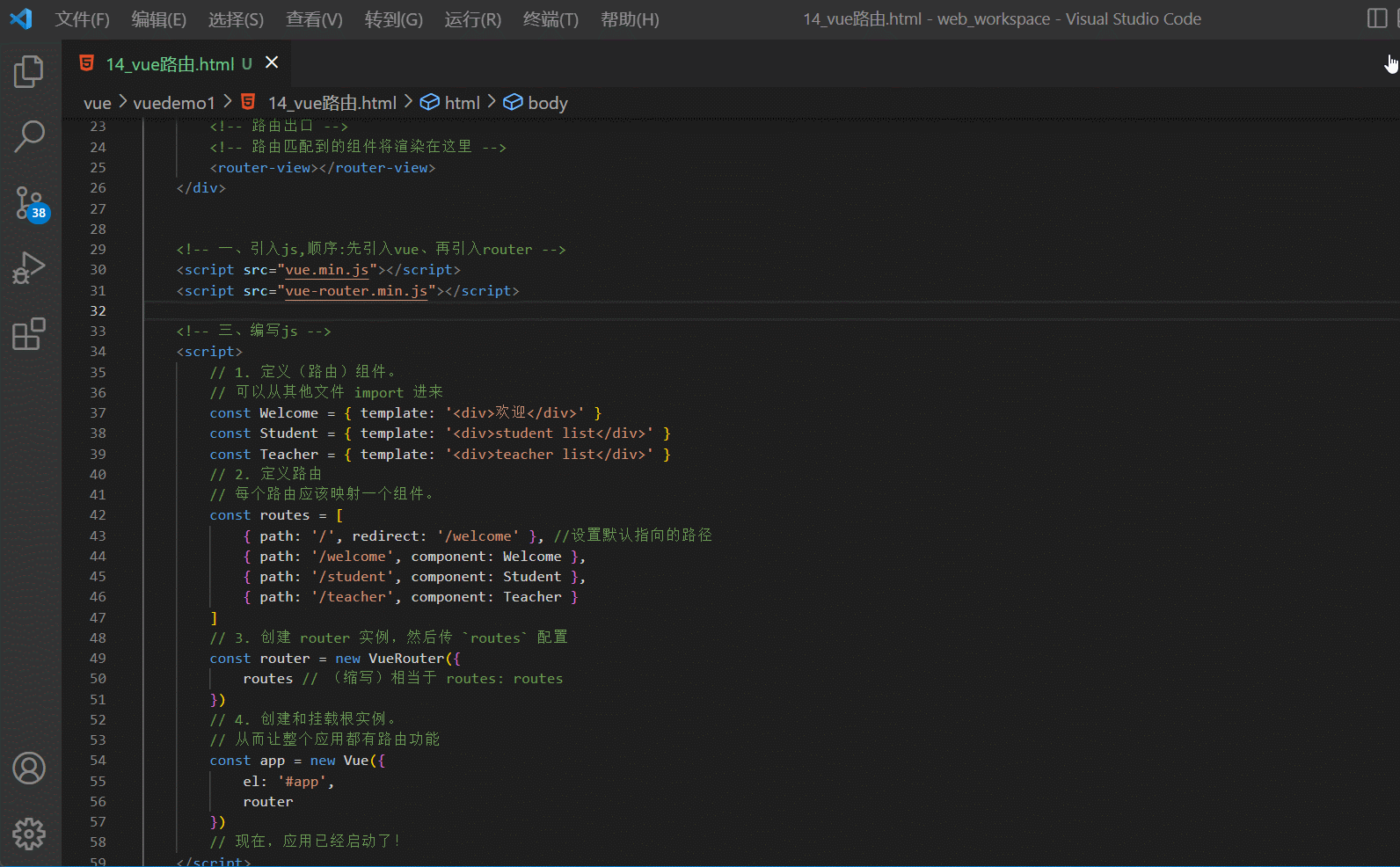The image size is (1400, 867).
Task: Click the body breadcrumb item
Action: (548, 103)
